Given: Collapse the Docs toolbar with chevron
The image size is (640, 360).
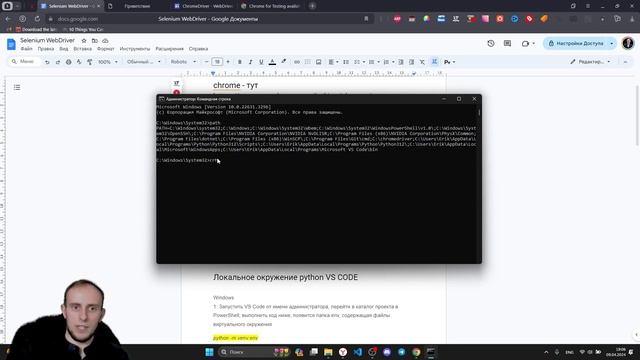Looking at the screenshot, I should (x=625, y=62).
